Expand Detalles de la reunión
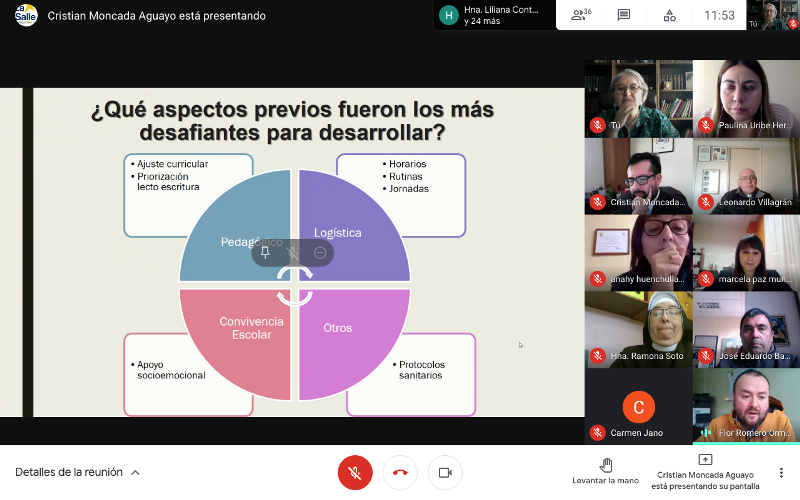 tap(69, 472)
